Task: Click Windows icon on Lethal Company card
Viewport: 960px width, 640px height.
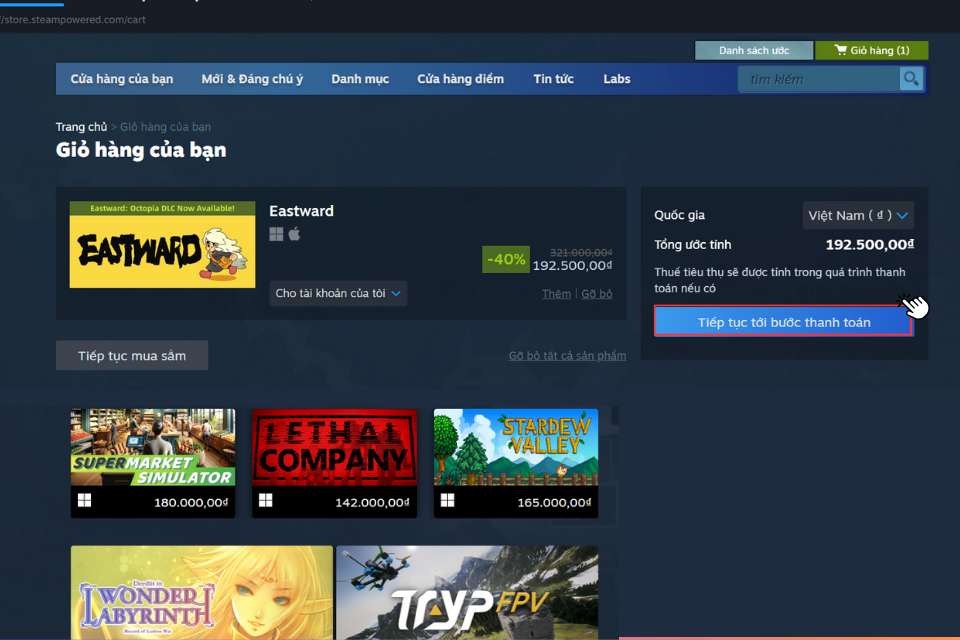Action: click(x=266, y=500)
